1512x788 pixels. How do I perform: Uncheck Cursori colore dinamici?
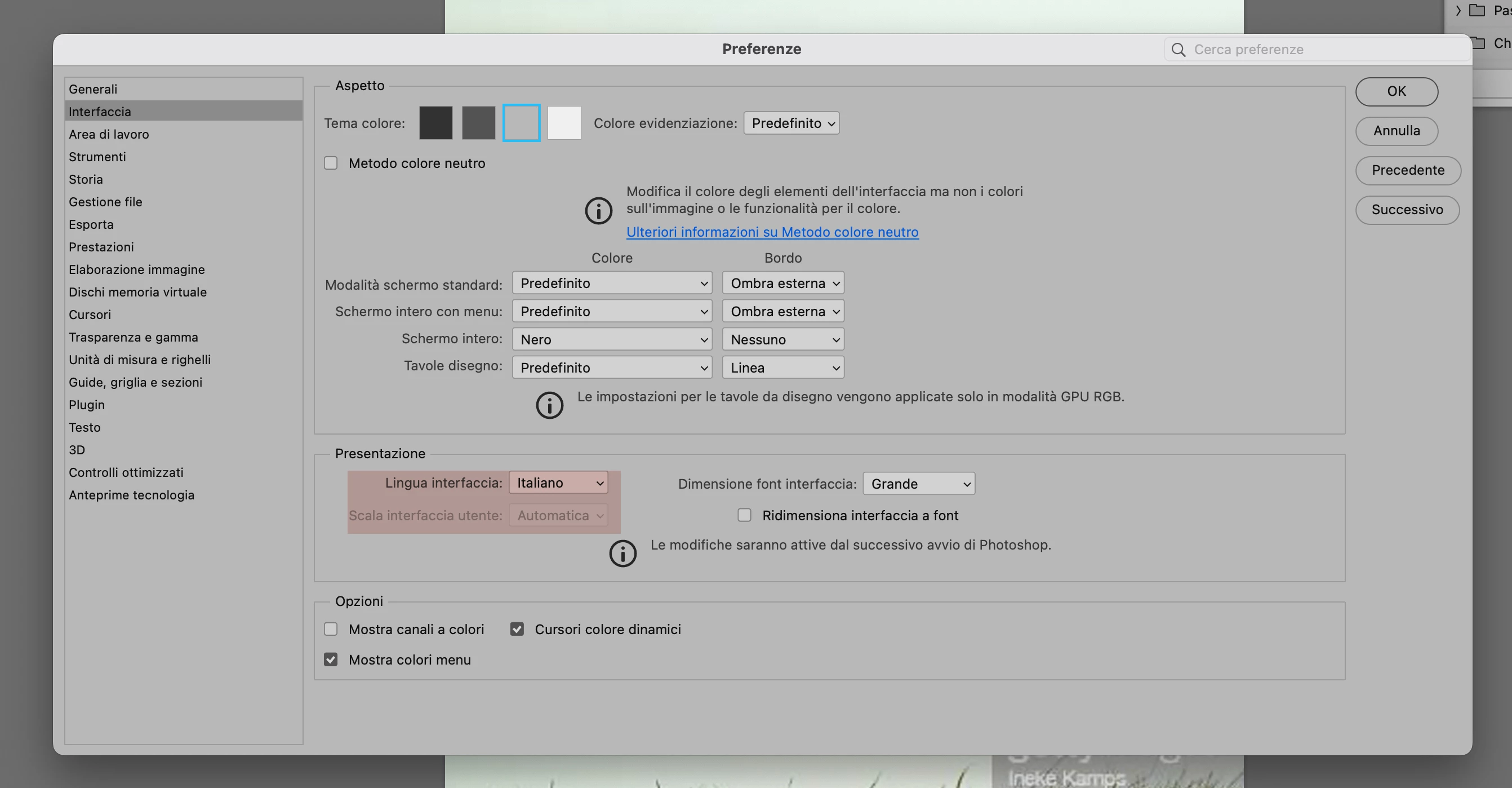pos(517,629)
